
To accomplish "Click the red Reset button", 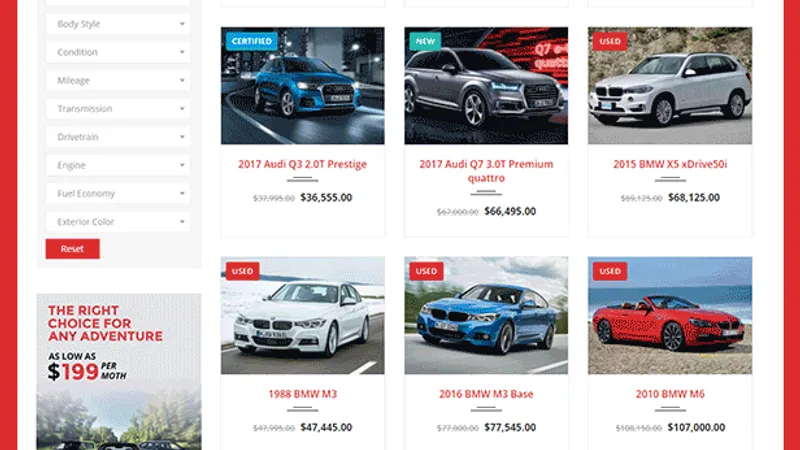I will [x=72, y=249].
